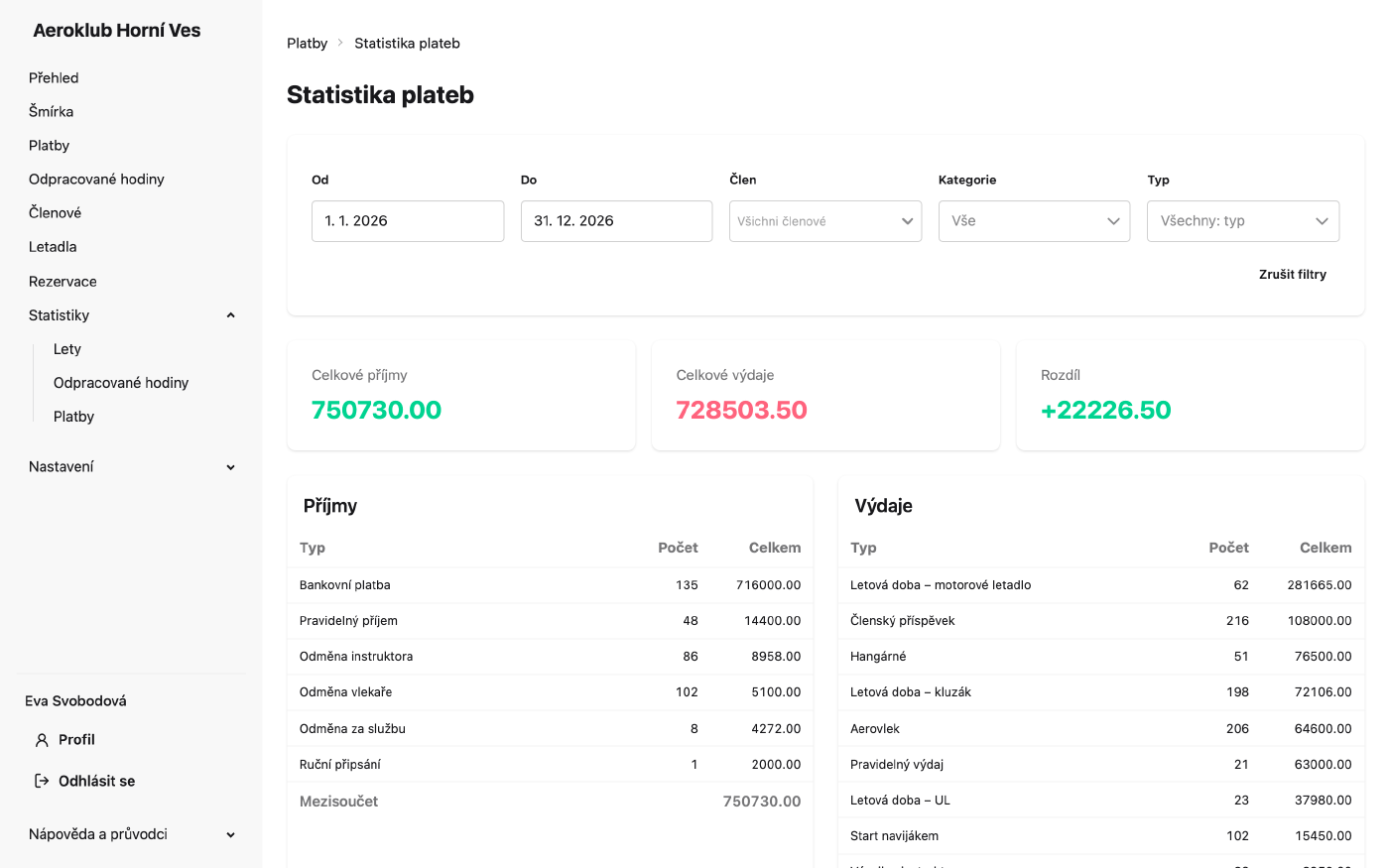Collapse the Statistiky section chevron

pyautogui.click(x=231, y=315)
